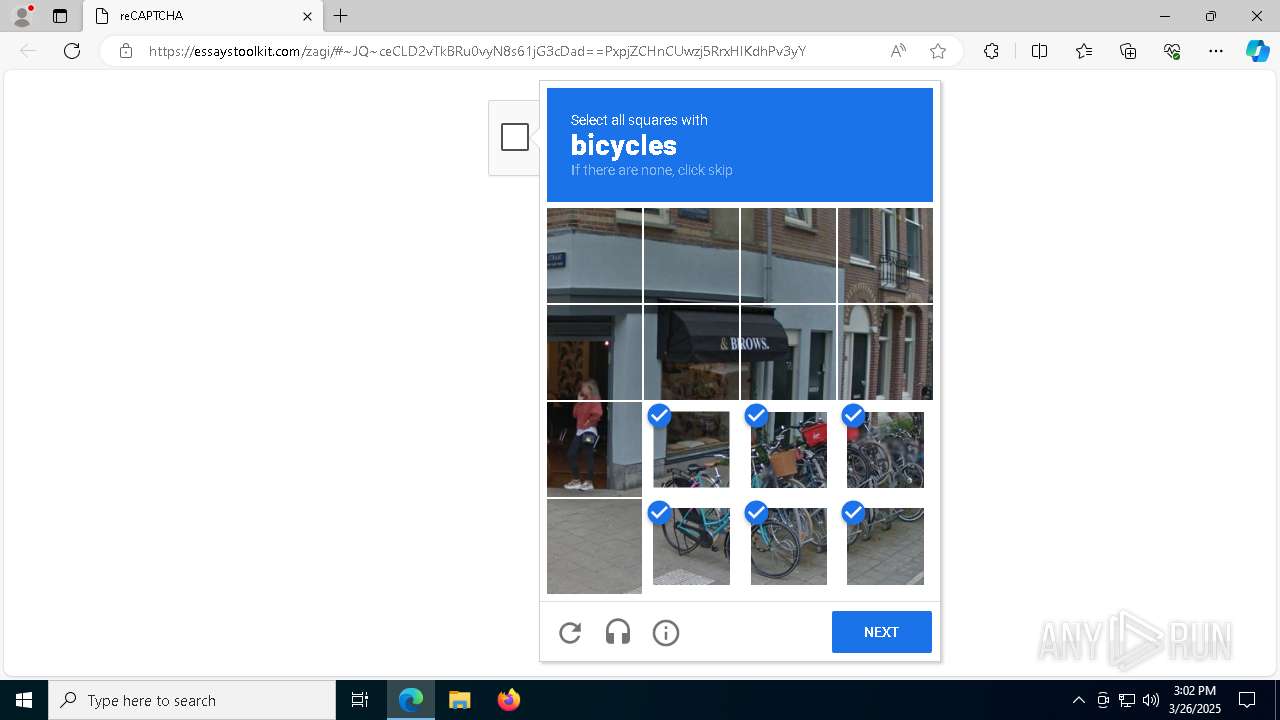1280x720 pixels.
Task: Click the NEXT button
Action: (881, 632)
